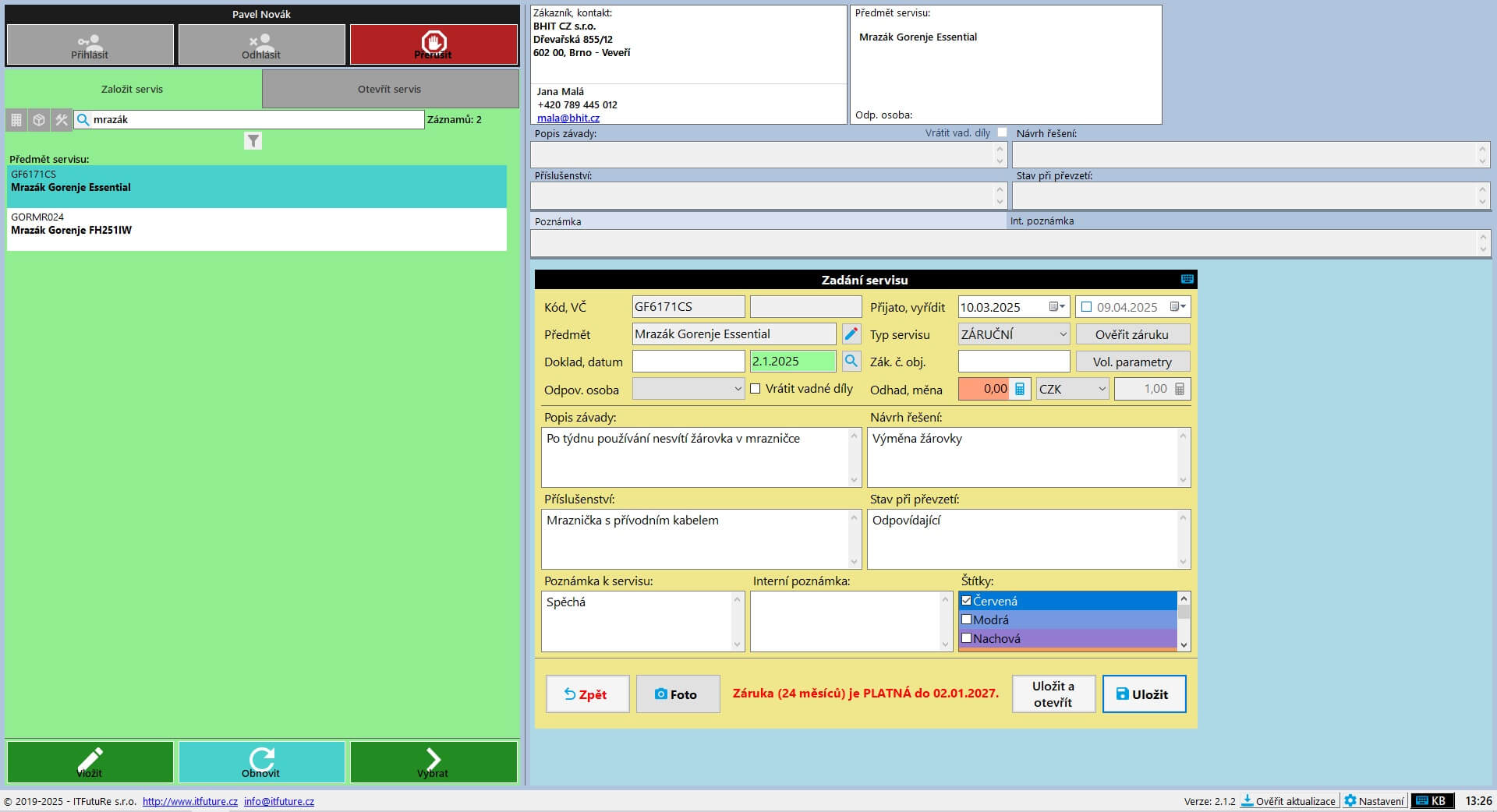The image size is (1497, 812).
Task: Click the Kód field containing GF6171CS
Action: 688,307
